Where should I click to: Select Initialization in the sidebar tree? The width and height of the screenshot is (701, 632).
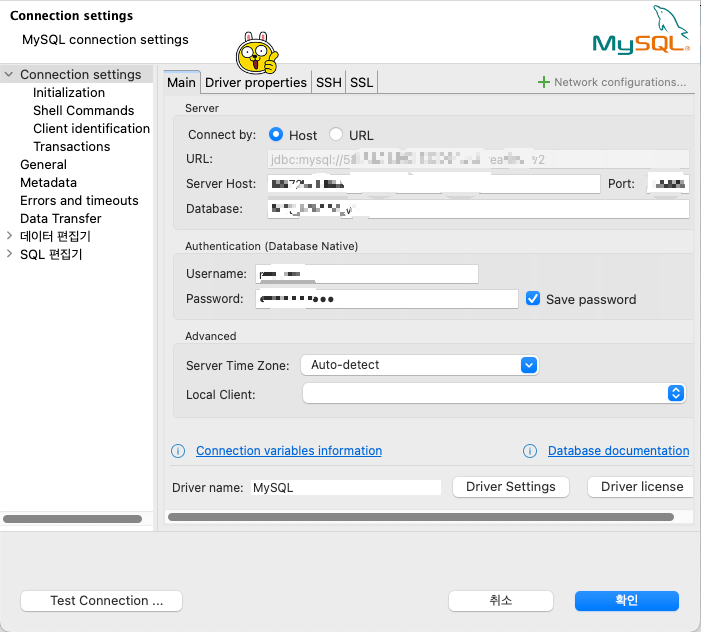coord(69,93)
